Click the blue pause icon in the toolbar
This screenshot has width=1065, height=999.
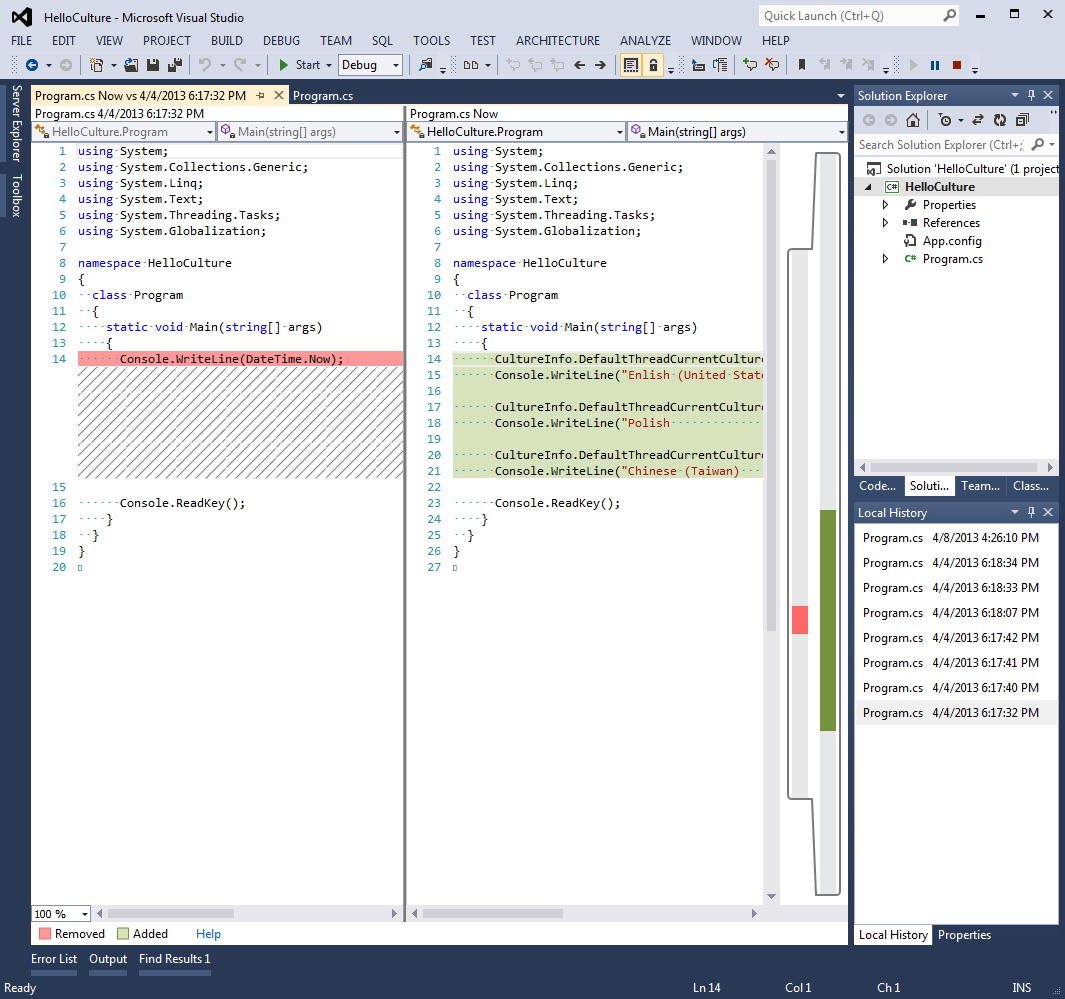click(x=935, y=65)
